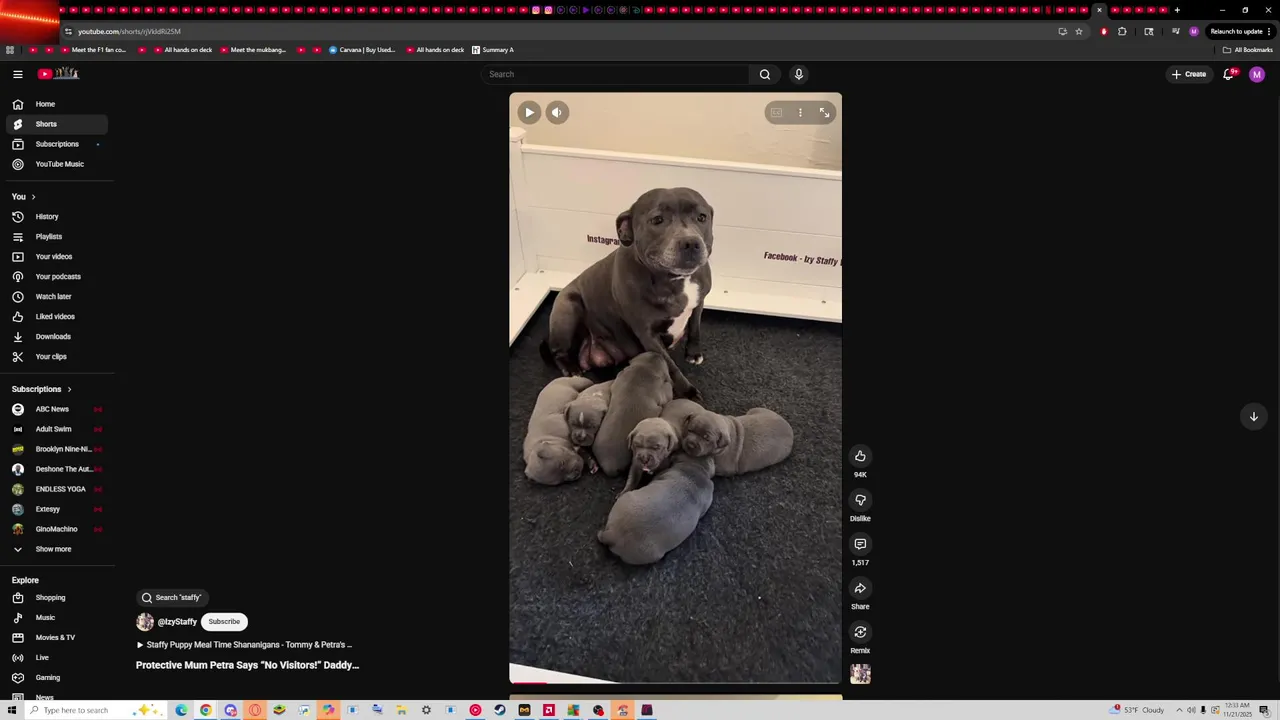Share the Short
The image size is (1280, 720).
[860, 588]
